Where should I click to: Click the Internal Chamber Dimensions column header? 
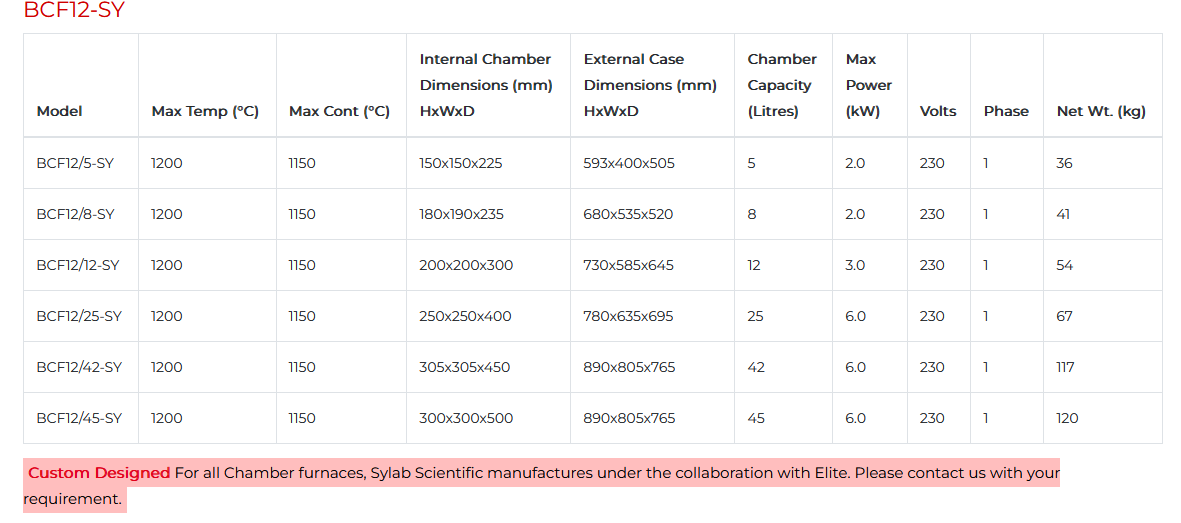click(x=485, y=85)
